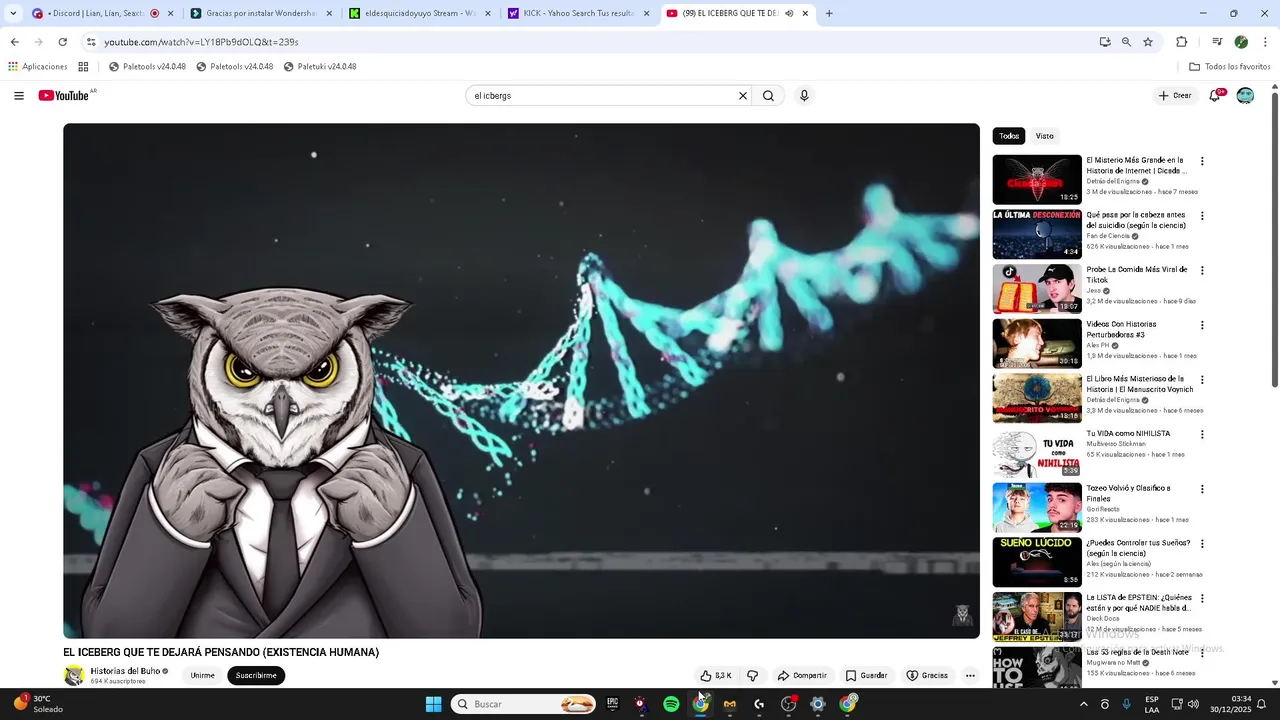Open Chrome three-dot menu
The width and height of the screenshot is (1280, 720).
pyautogui.click(x=1265, y=42)
